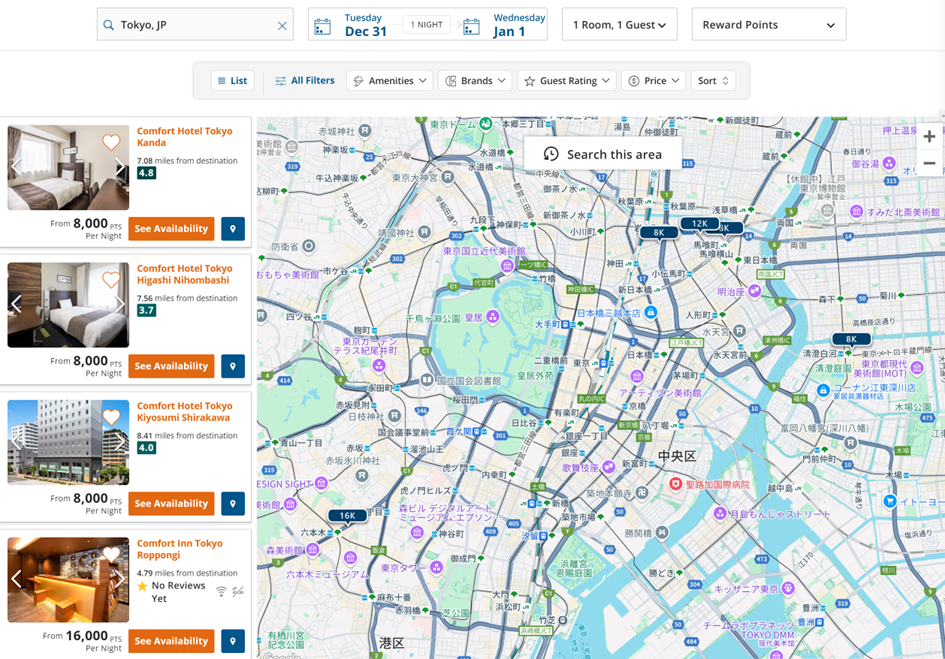Open Comfort Hotel Tokyo Kiyosumi Shirakawa link

coord(184,412)
